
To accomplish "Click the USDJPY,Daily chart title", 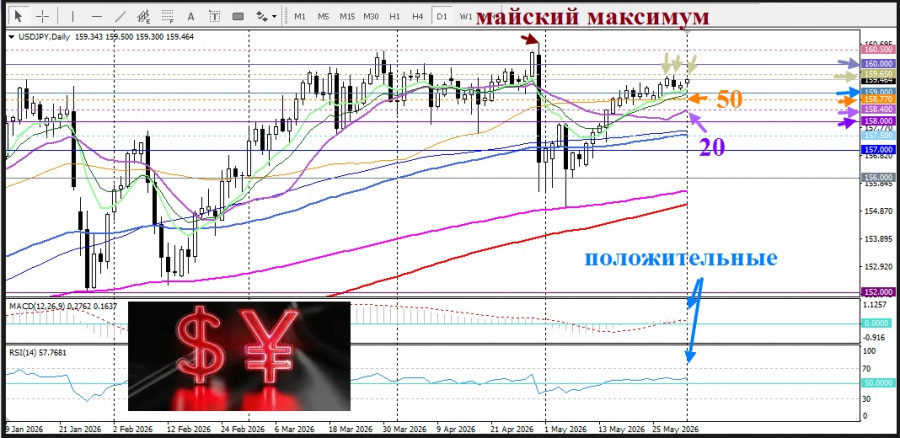I will 44,36.
